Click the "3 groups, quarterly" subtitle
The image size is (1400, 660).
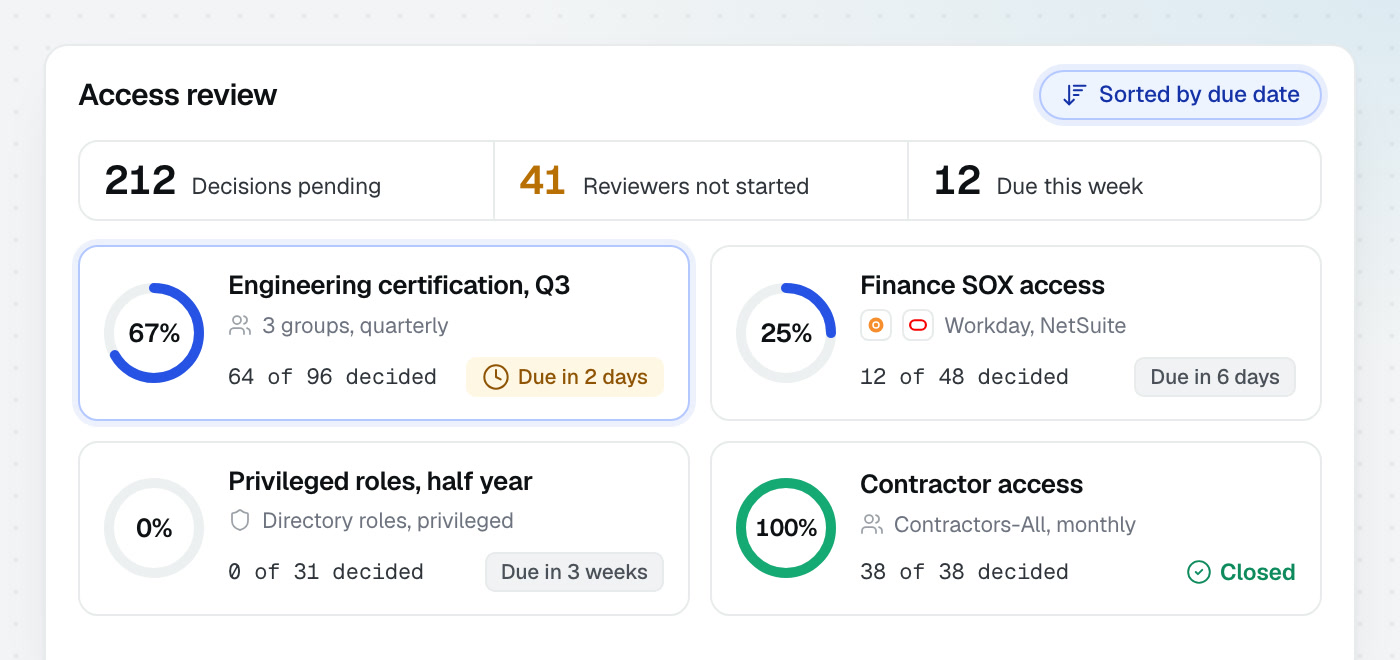click(x=355, y=326)
